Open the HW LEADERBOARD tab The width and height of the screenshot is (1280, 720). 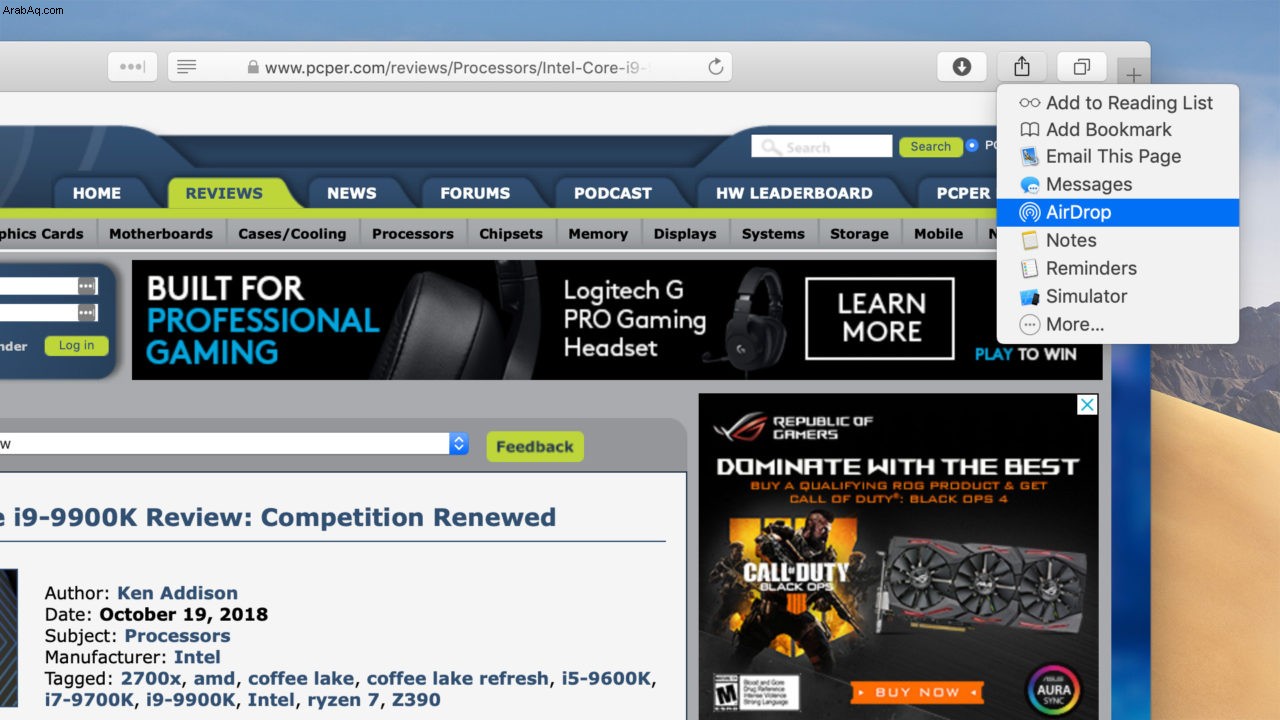(x=794, y=193)
